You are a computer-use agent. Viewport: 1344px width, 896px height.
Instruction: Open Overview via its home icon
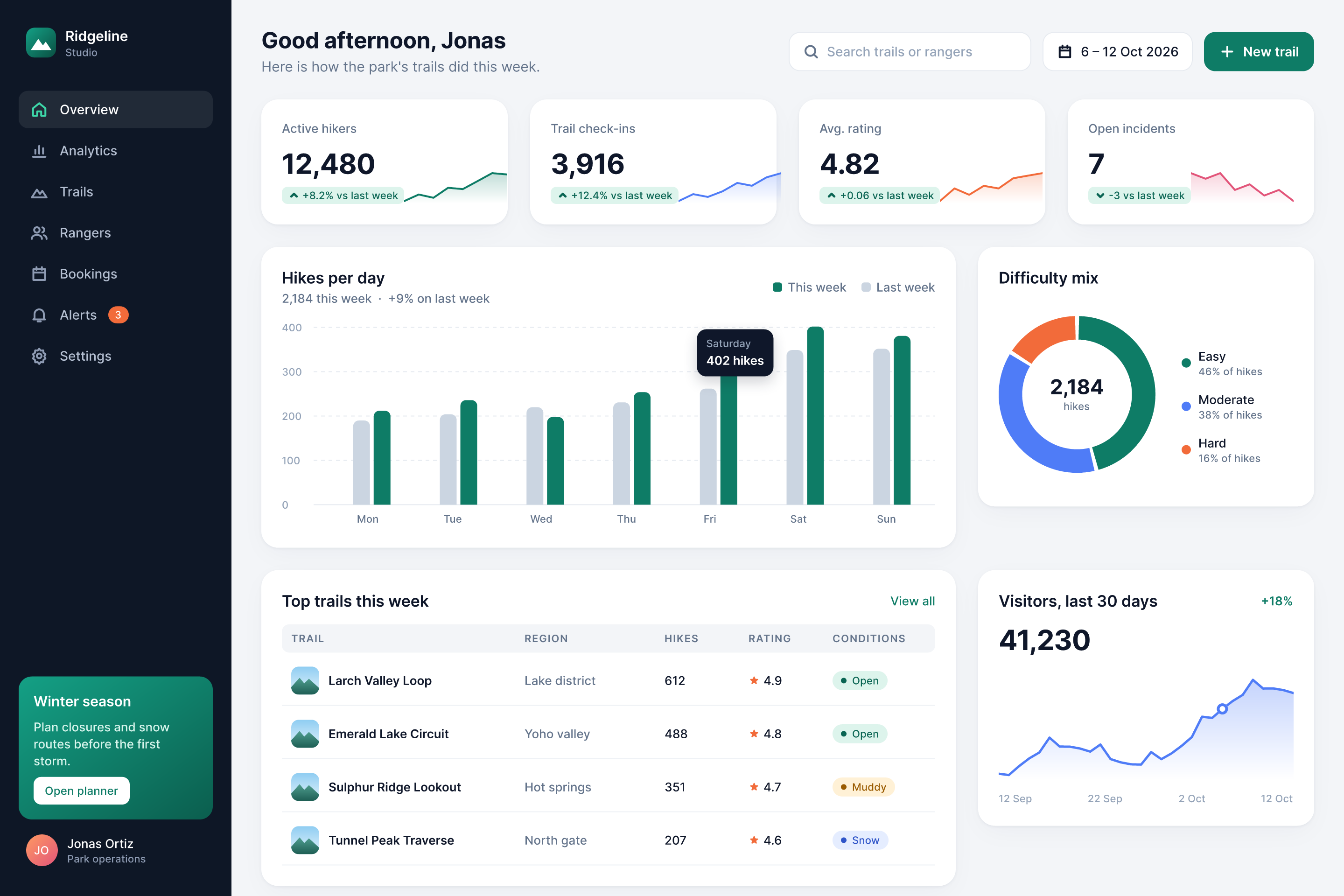[39, 109]
